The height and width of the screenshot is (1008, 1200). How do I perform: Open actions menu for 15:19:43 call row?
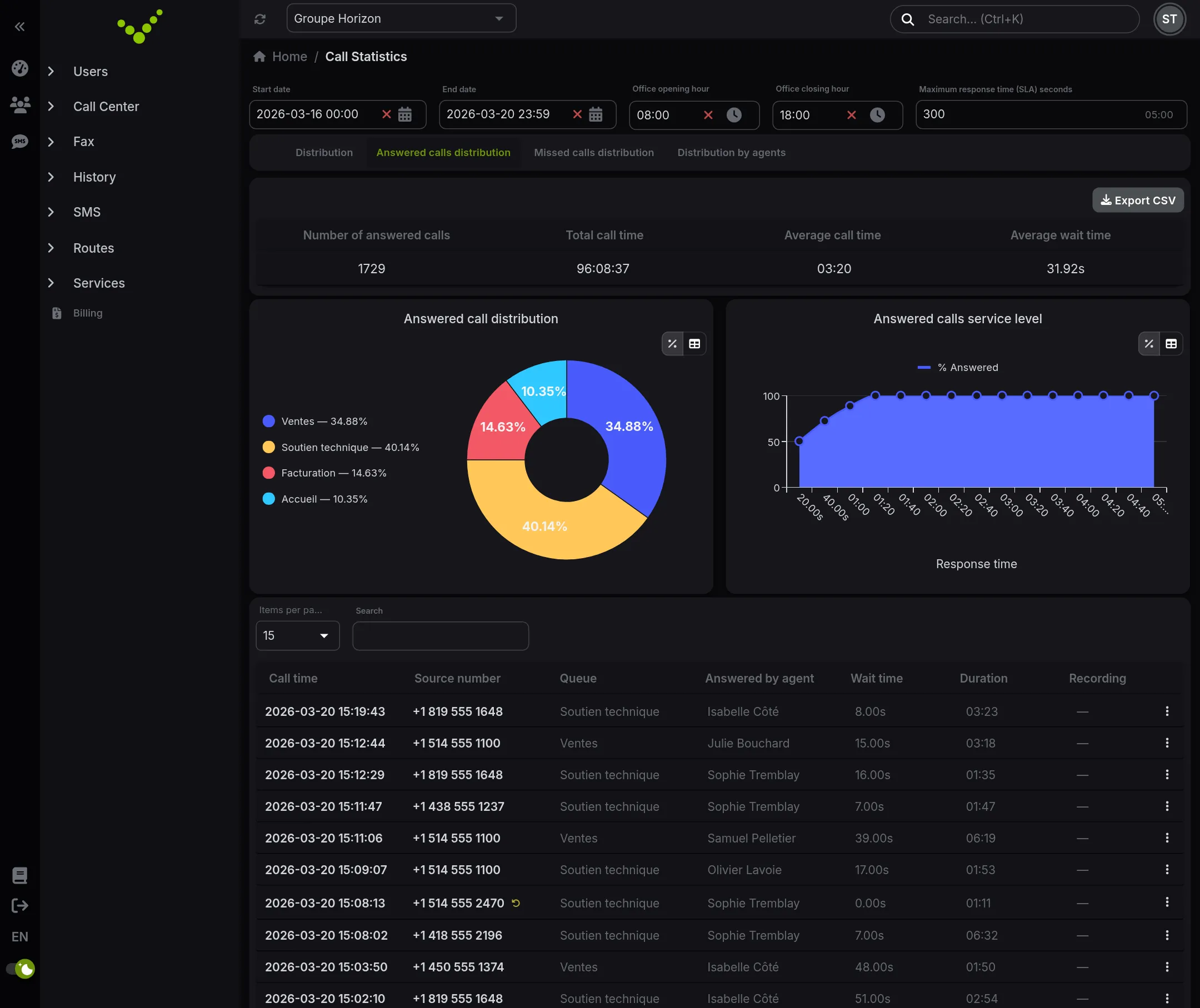pos(1167,711)
